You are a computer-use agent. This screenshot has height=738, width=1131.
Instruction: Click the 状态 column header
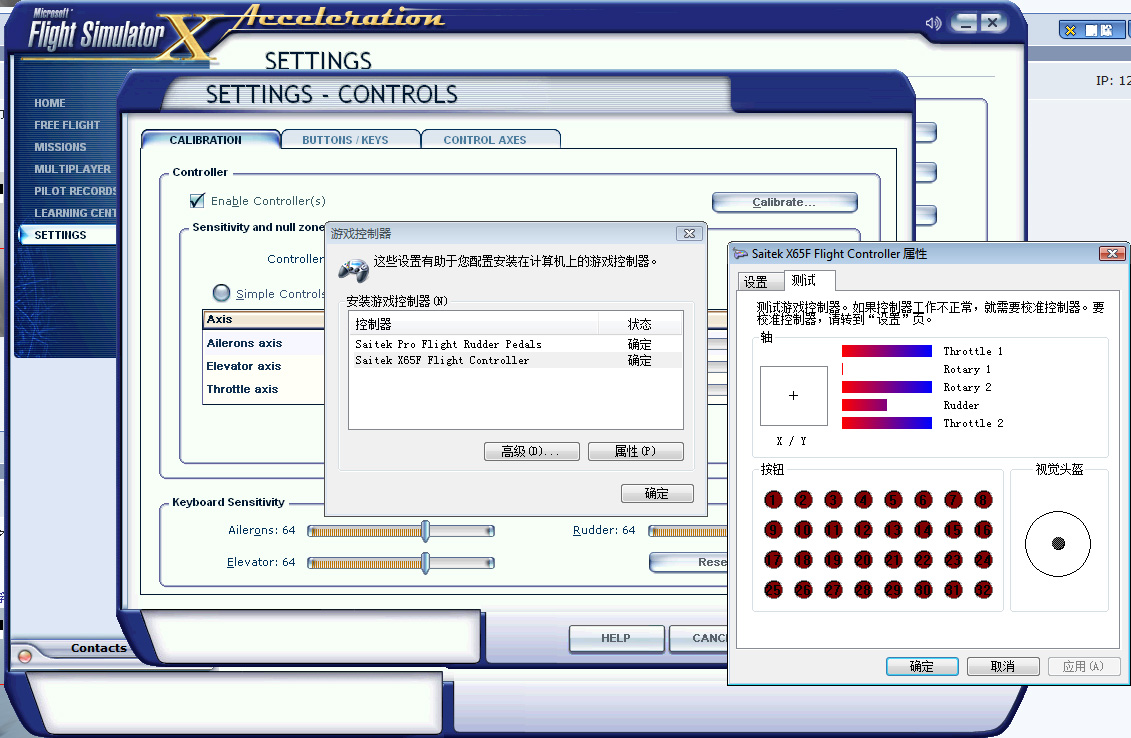tap(640, 324)
